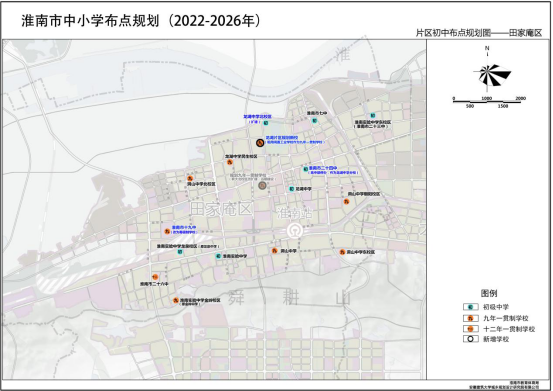Select the teal marker below 淮南市七中
The width and height of the screenshot is (553, 391).
315,121
